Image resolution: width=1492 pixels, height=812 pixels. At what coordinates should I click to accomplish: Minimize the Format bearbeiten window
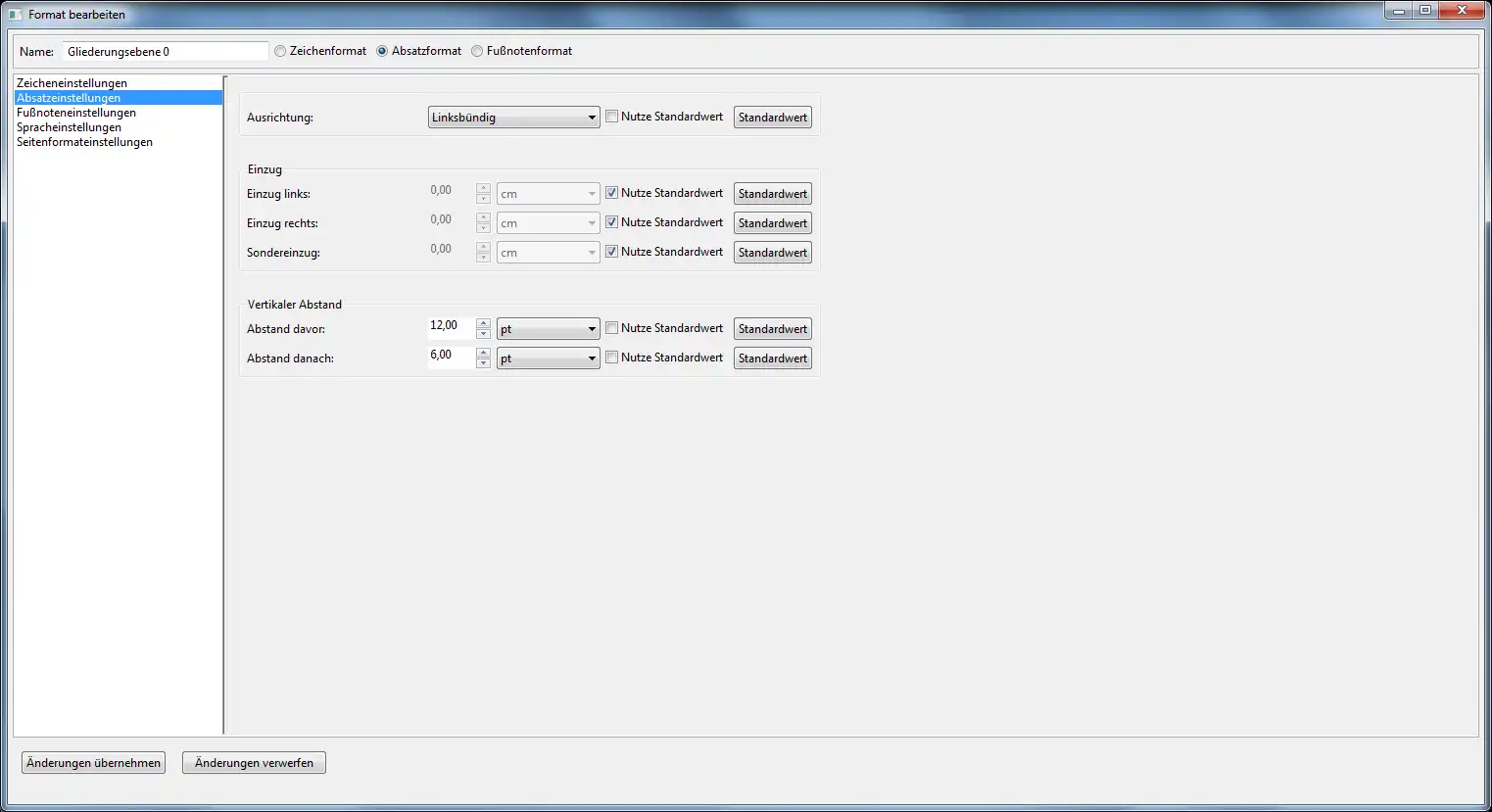[1399, 11]
